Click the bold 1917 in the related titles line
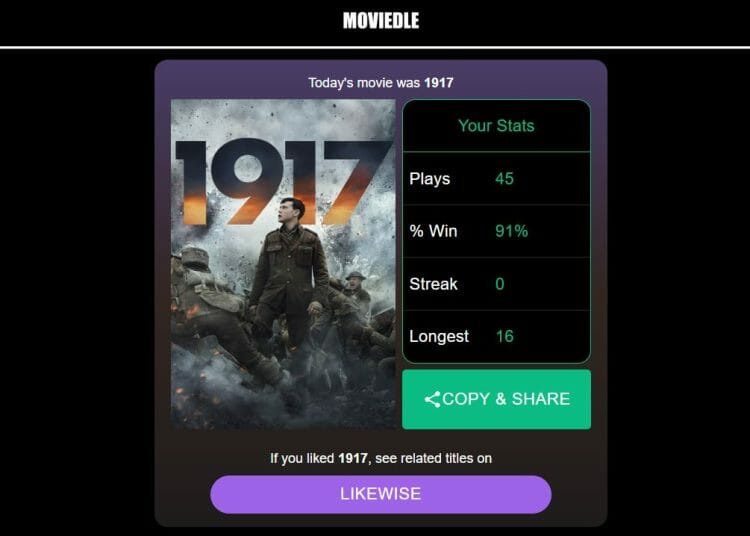Viewport: 750px width, 536px height. (353, 459)
